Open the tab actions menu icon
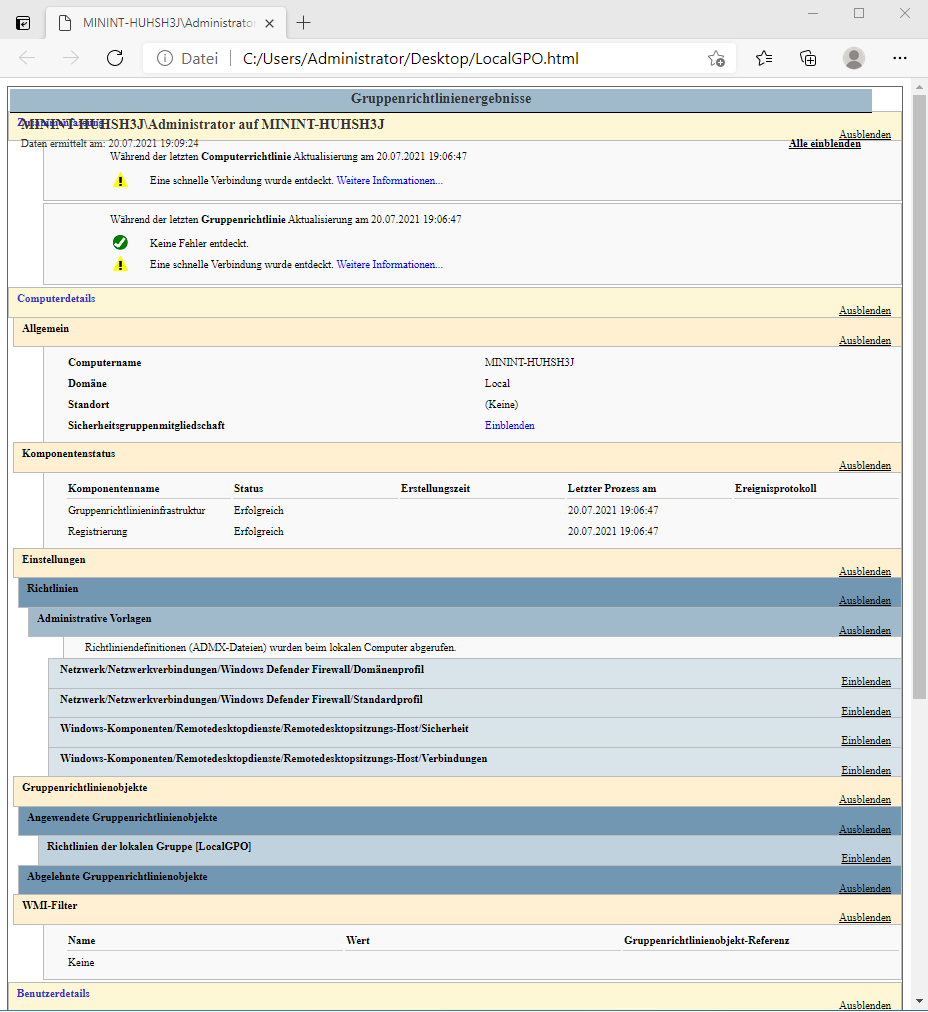 (x=23, y=23)
